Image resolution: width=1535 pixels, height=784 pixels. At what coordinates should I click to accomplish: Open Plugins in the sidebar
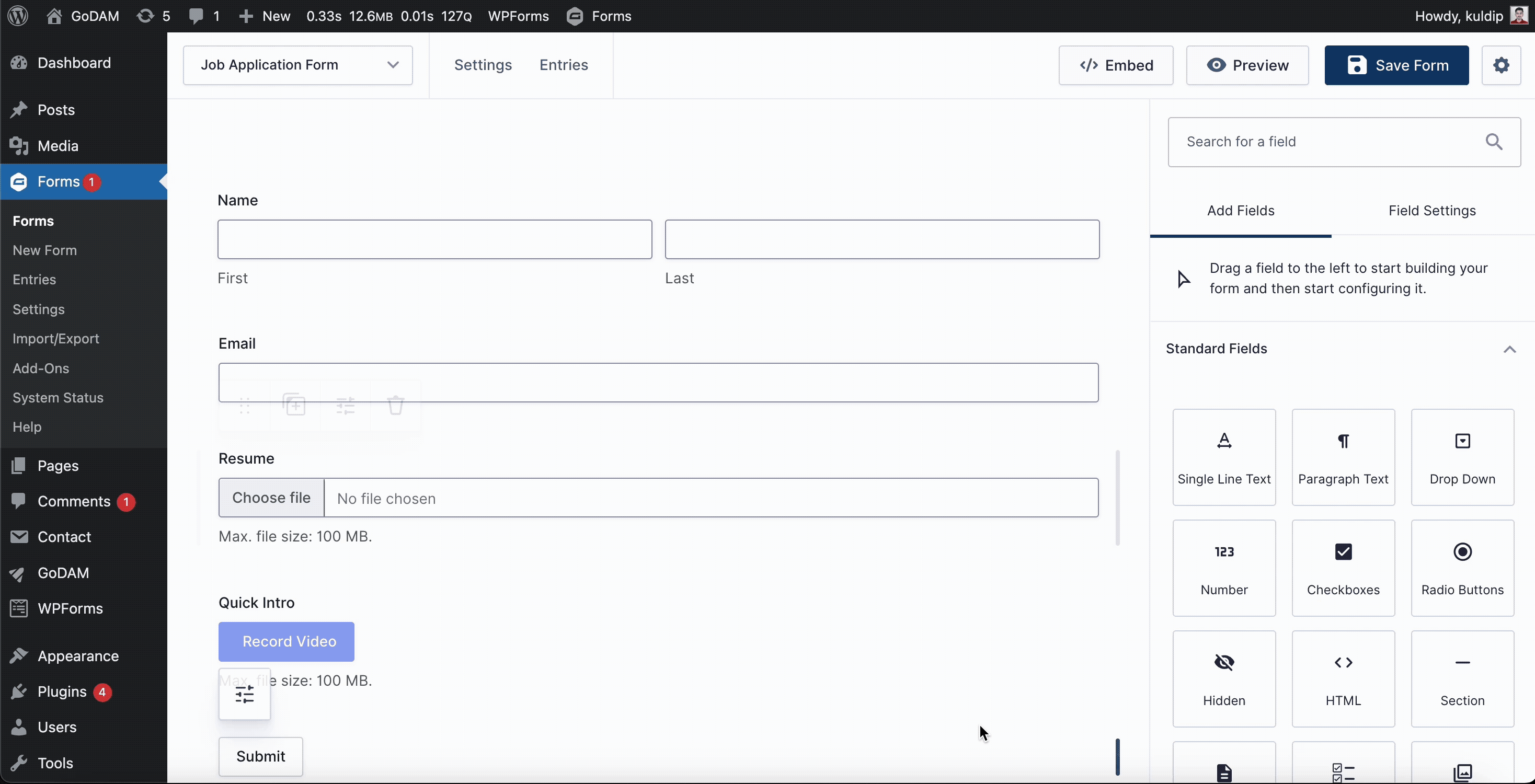[x=62, y=691]
